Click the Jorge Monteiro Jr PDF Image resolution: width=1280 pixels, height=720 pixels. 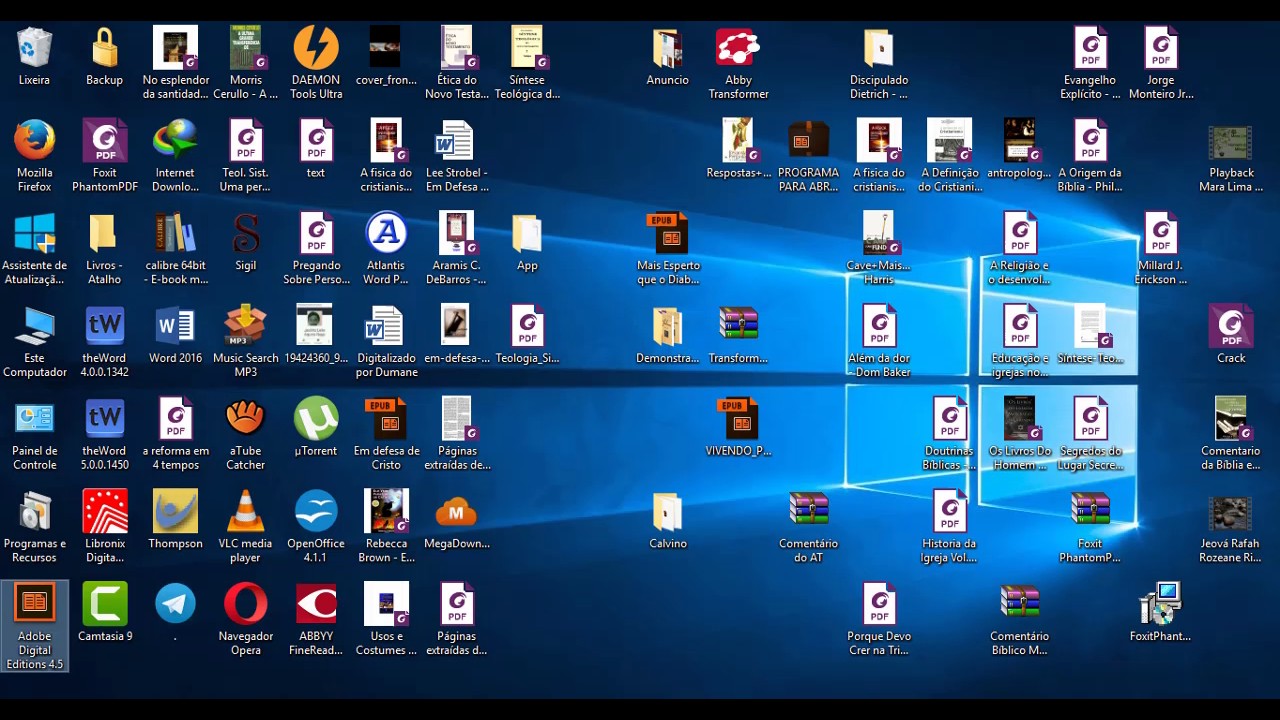click(1160, 48)
